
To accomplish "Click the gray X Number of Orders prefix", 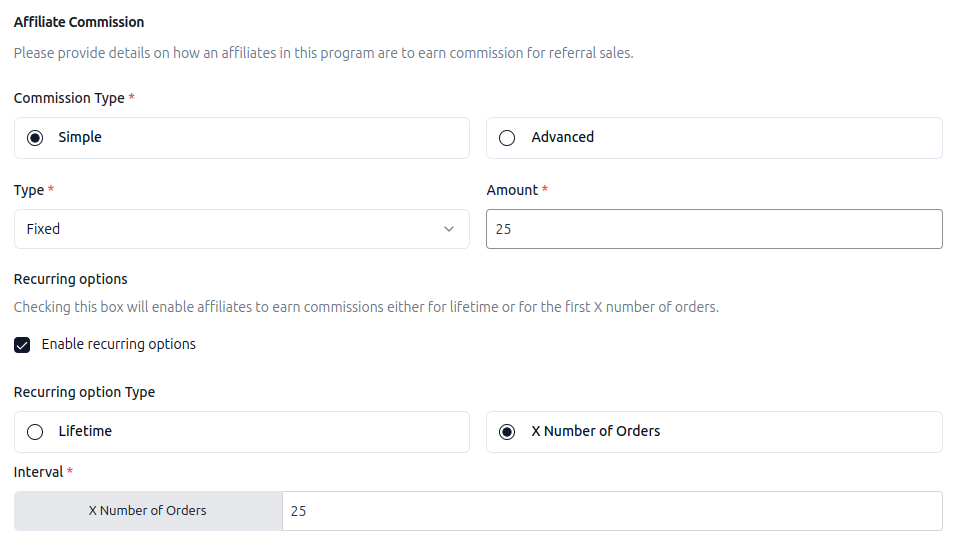I will [148, 511].
